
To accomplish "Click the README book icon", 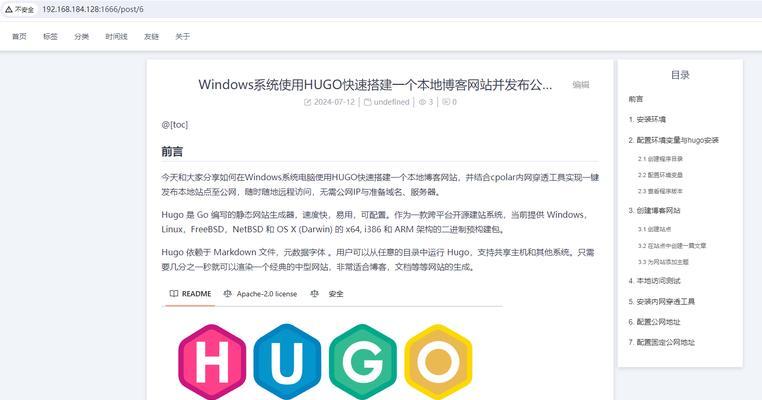I will pos(173,294).
